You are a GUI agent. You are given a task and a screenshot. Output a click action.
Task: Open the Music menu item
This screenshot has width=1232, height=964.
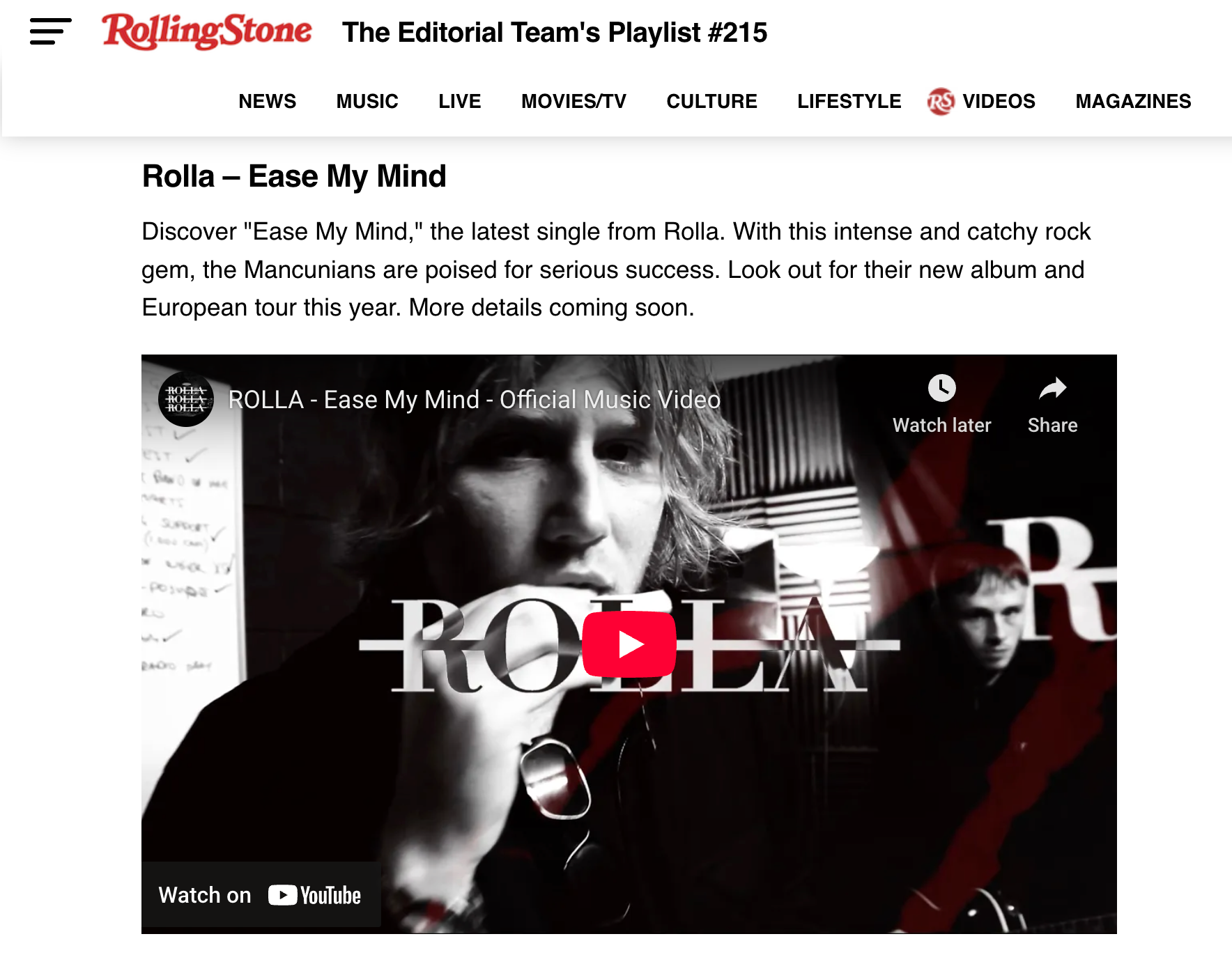tap(367, 102)
